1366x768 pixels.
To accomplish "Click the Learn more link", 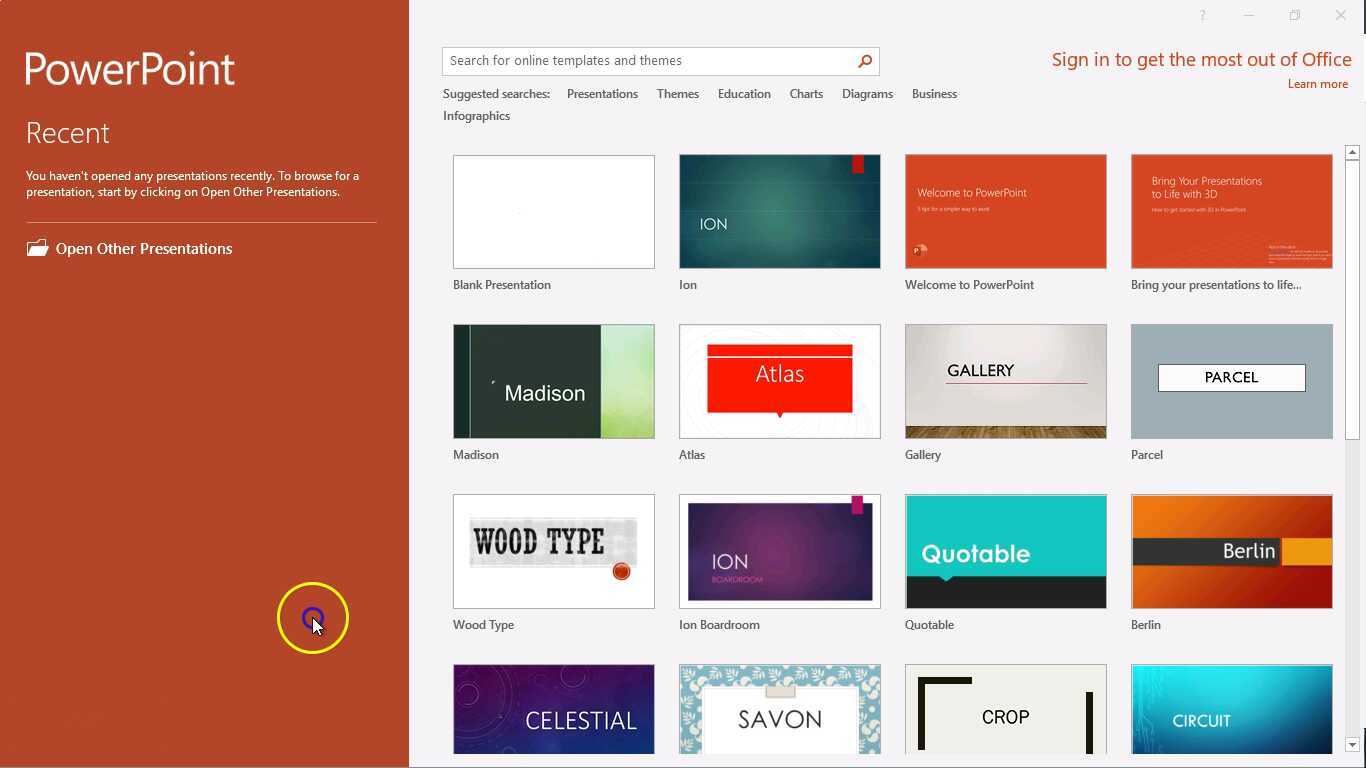I will coord(1318,84).
